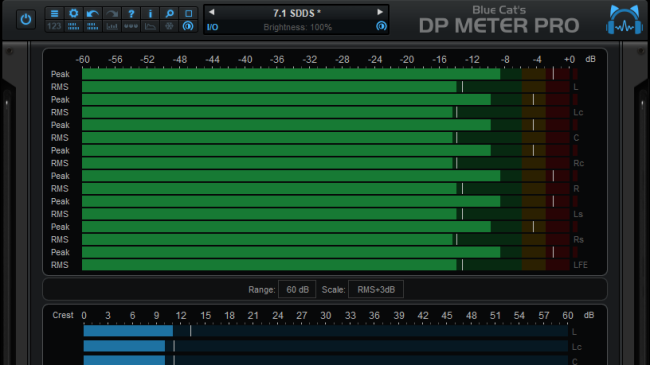This screenshot has height=365, width=650.
Task: Click the '-60' tick on level scale
Action: [82, 60]
